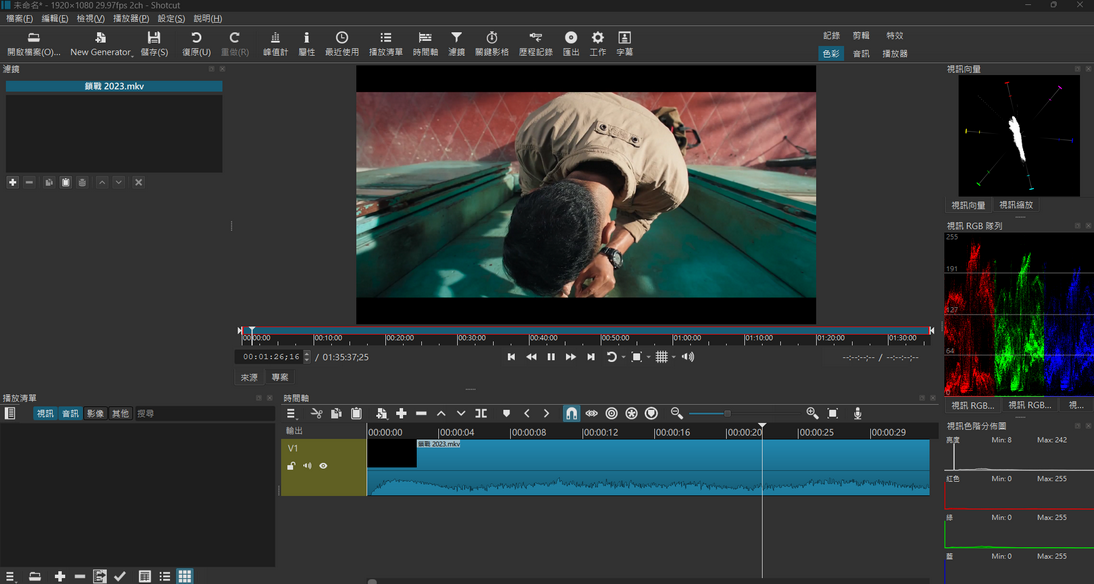Open the 編輯 menu

[55, 19]
